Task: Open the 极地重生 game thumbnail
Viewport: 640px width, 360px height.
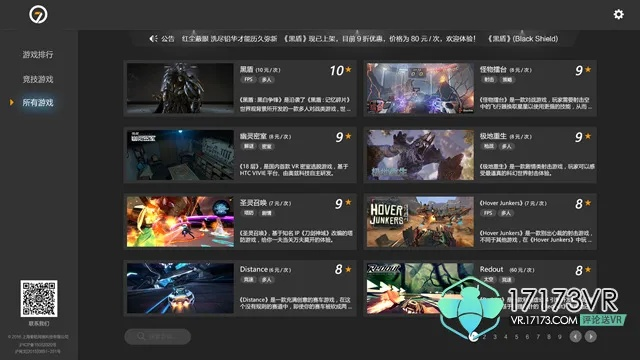Action: pos(420,155)
